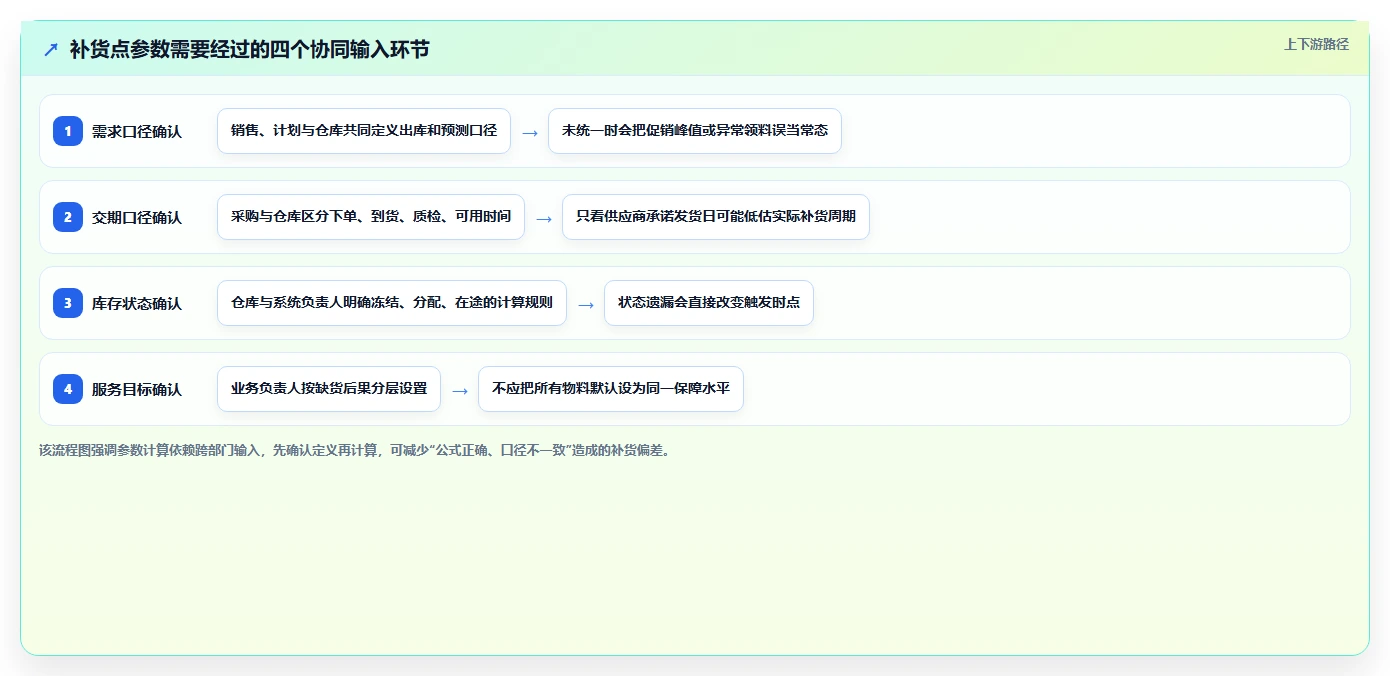Click the arrow in the 库存状态确认 row
The width and height of the screenshot is (1390, 676).
(x=586, y=304)
